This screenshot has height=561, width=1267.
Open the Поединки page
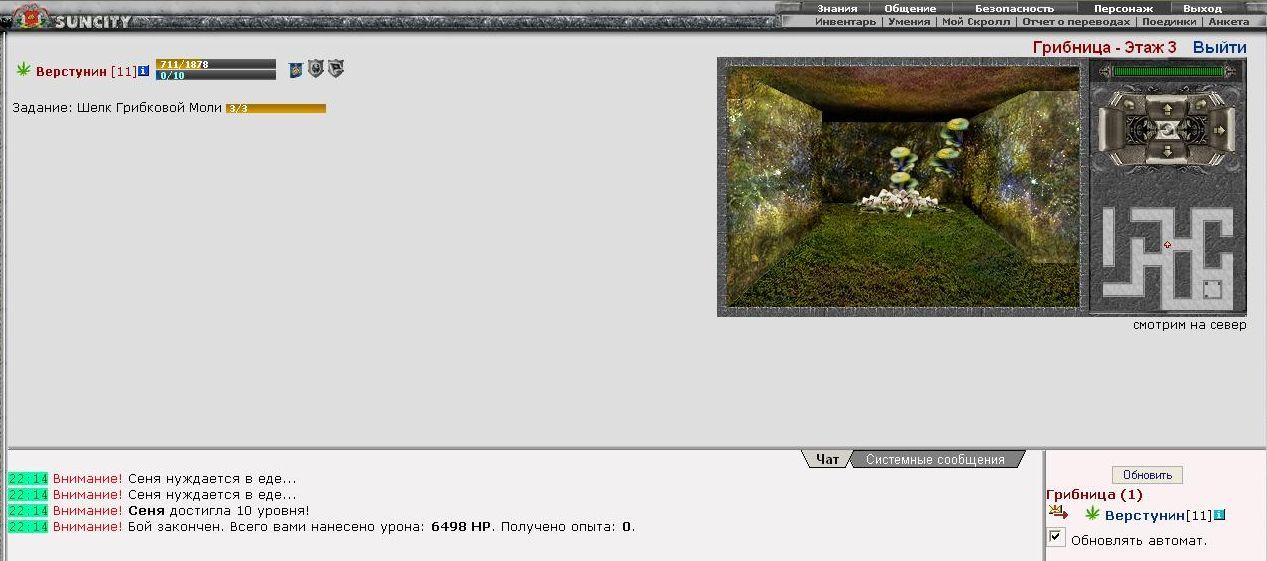point(1169,21)
